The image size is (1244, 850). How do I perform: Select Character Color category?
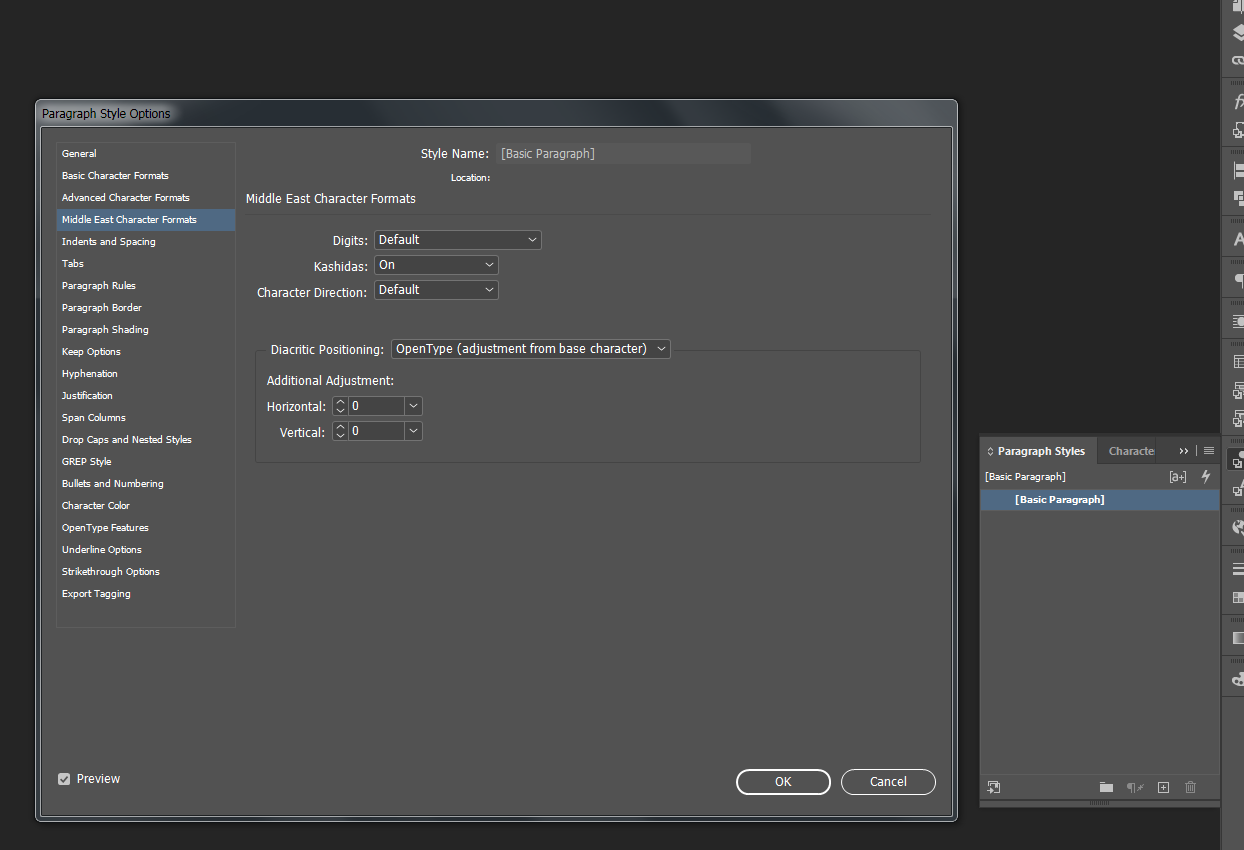146,506
